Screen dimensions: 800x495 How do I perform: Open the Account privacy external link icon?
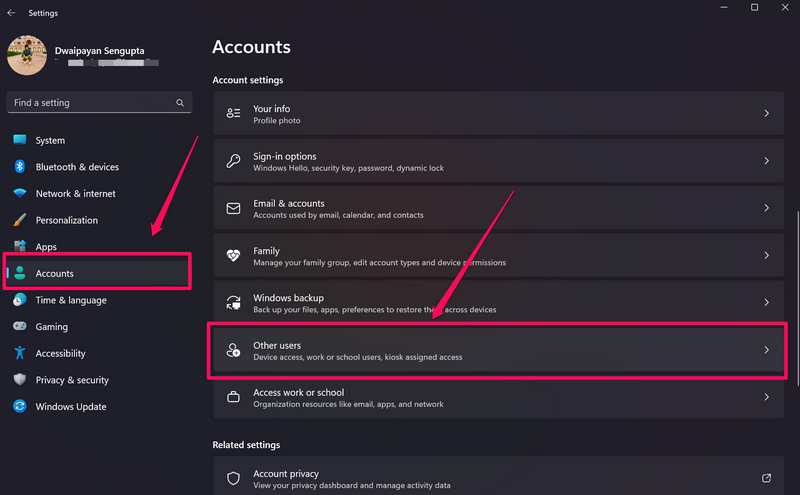[x=766, y=478]
